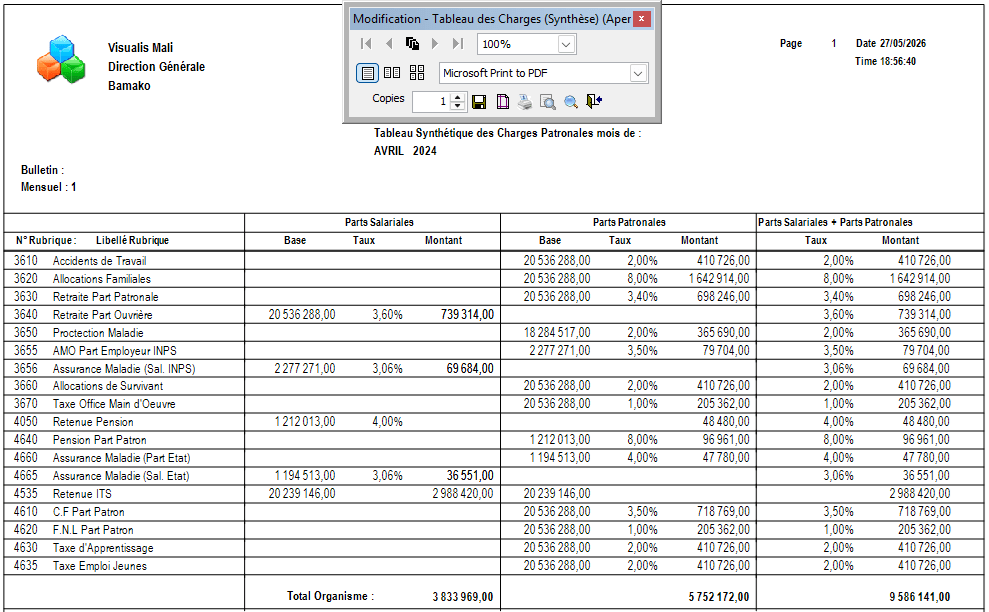The image size is (989, 612).
Task: Open the go-to-page icon
Action: tap(413, 44)
